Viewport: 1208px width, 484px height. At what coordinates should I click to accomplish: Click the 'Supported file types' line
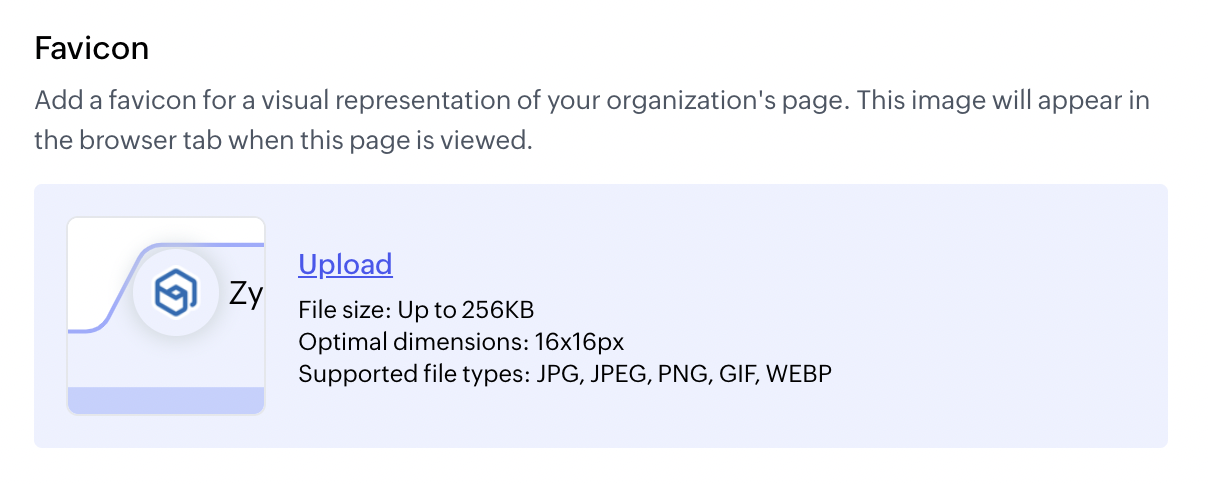565,374
